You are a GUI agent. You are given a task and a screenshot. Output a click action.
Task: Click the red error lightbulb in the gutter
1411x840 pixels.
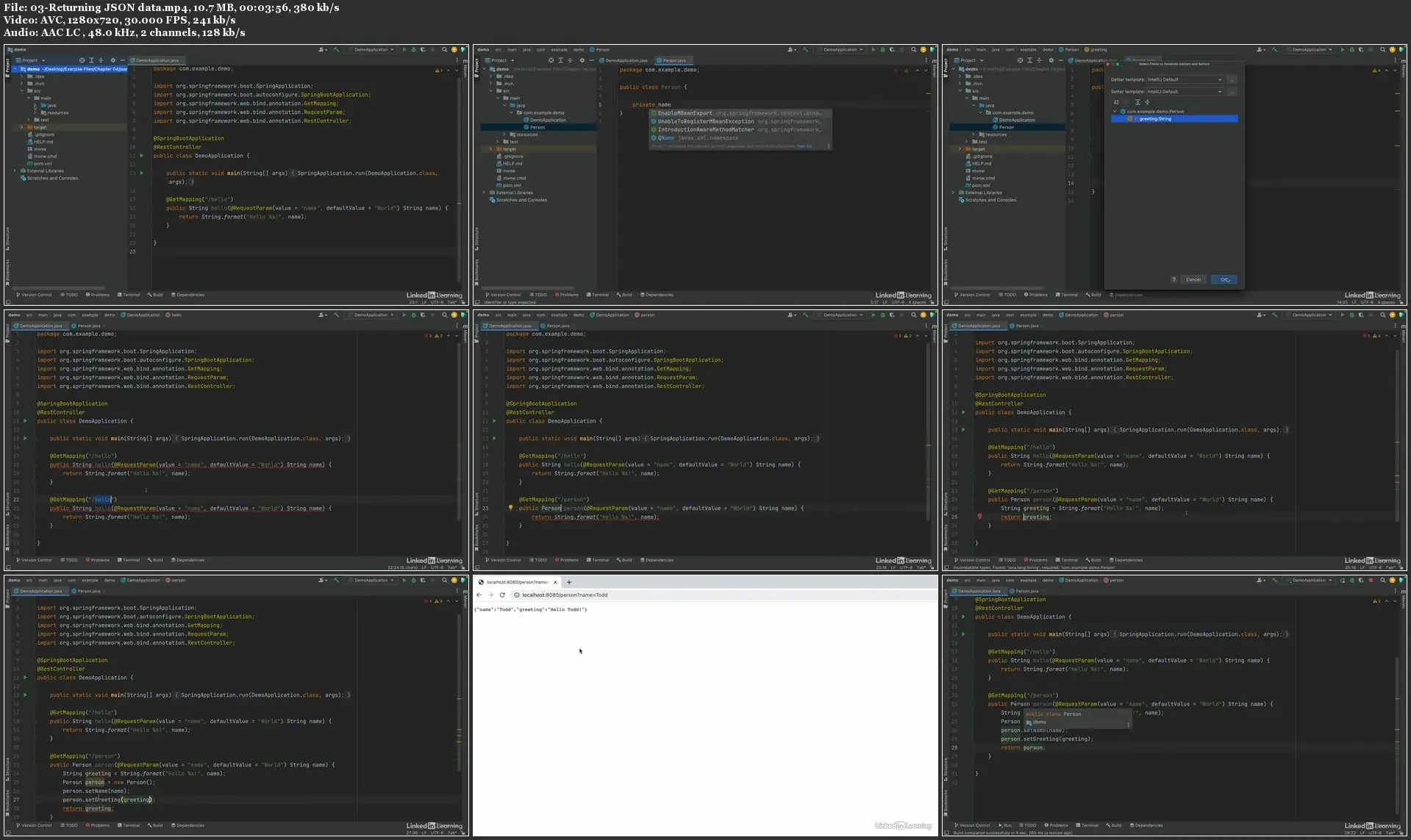click(x=979, y=517)
